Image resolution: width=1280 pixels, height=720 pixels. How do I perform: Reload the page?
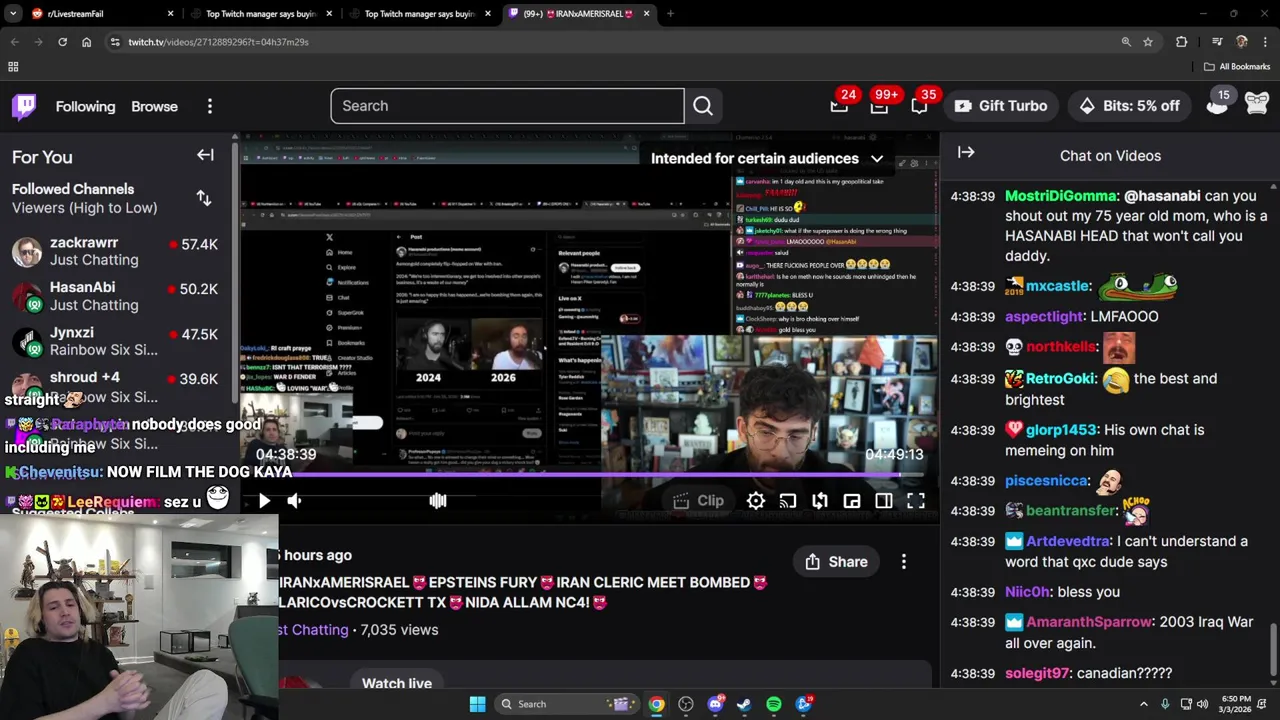[62, 42]
